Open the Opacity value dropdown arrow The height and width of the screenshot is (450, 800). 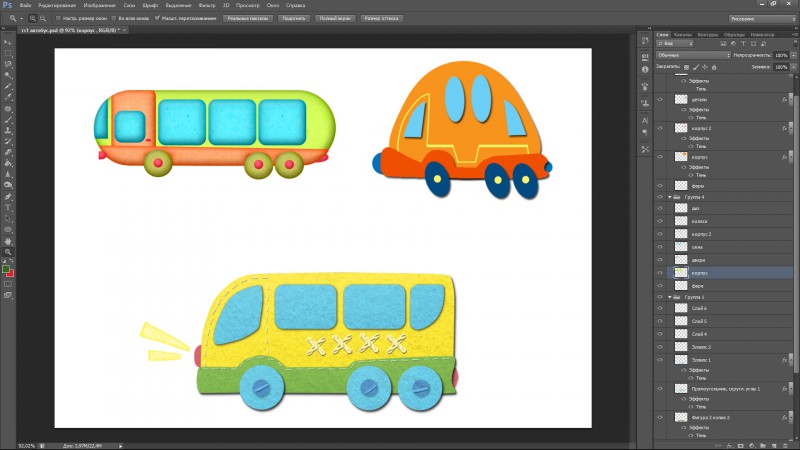793,55
